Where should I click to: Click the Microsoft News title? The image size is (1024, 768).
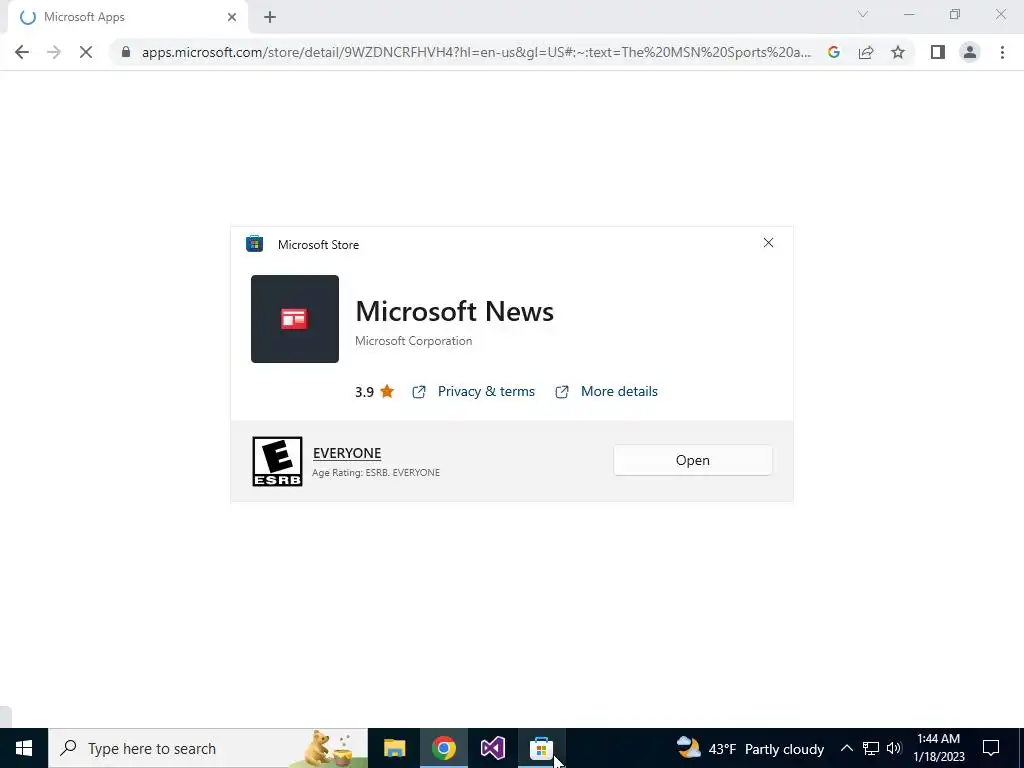[455, 312]
